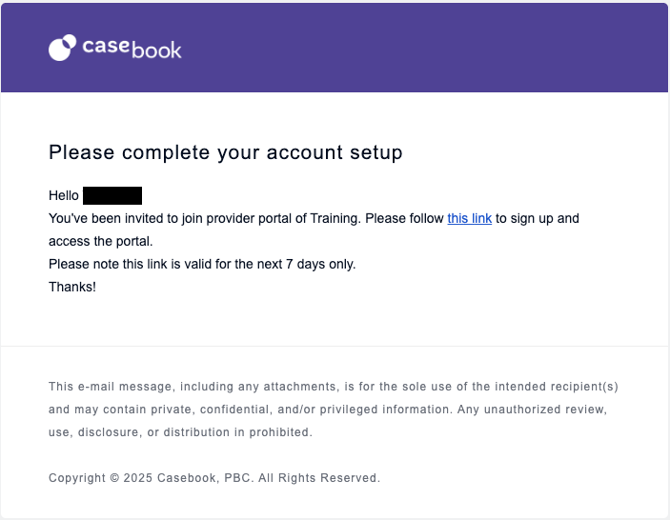Open "this link" to sign up
The height and width of the screenshot is (520, 670).
pos(469,218)
